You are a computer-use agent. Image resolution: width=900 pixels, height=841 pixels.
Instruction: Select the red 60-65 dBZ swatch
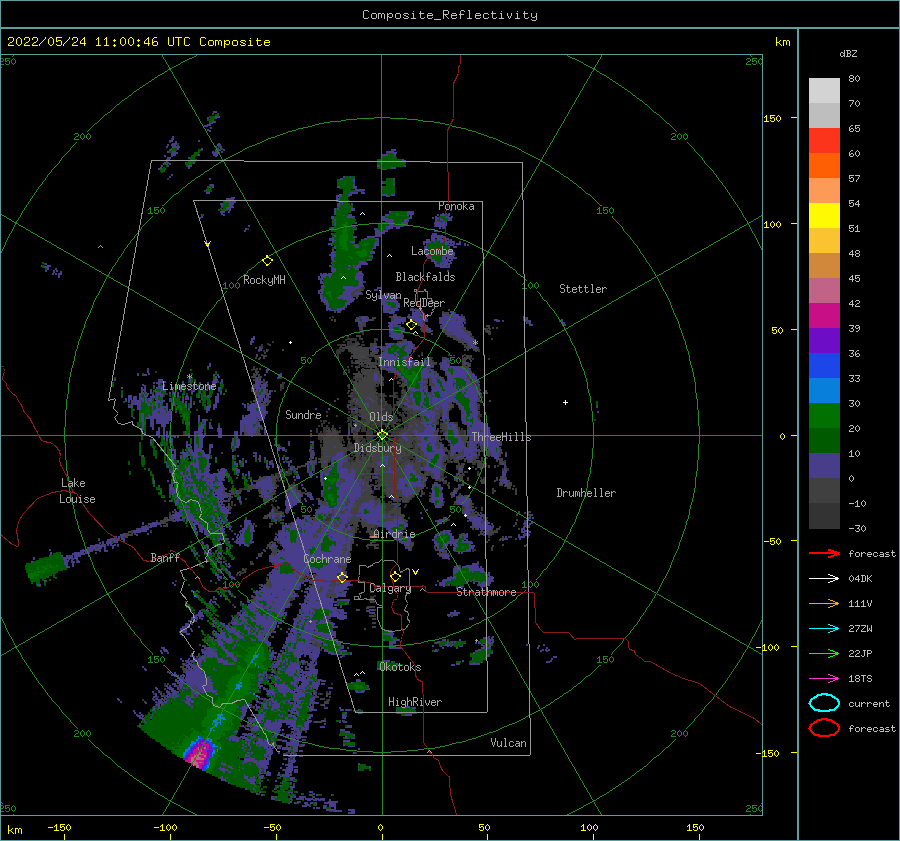point(824,141)
